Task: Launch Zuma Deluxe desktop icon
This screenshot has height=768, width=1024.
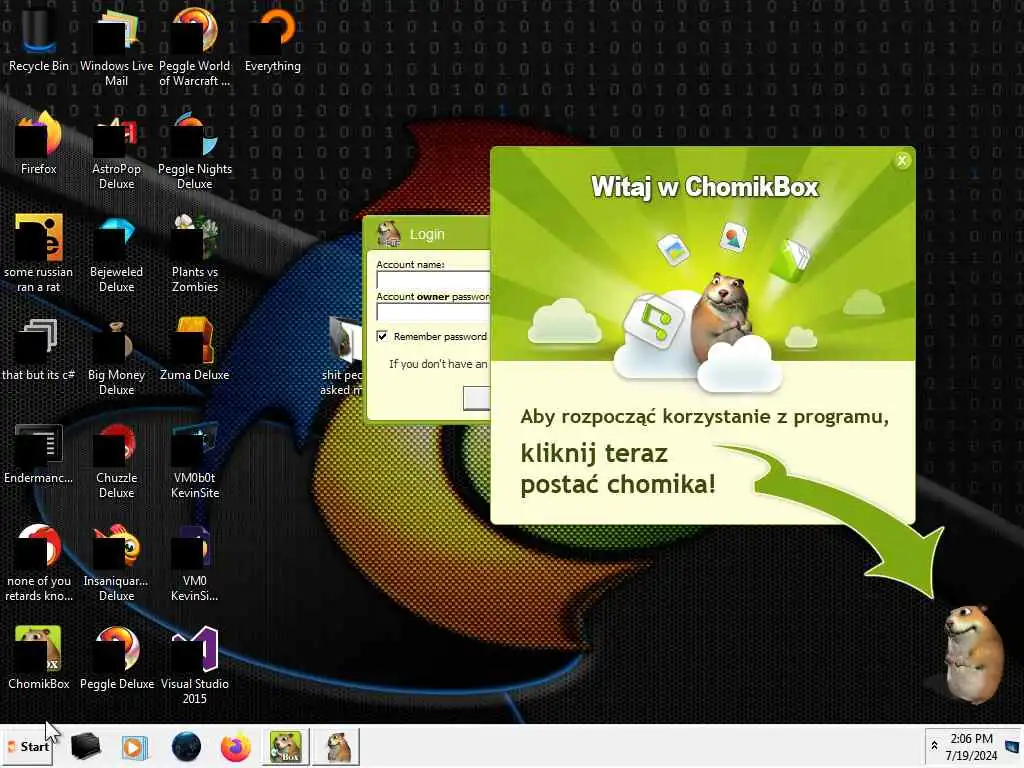Action: click(195, 350)
